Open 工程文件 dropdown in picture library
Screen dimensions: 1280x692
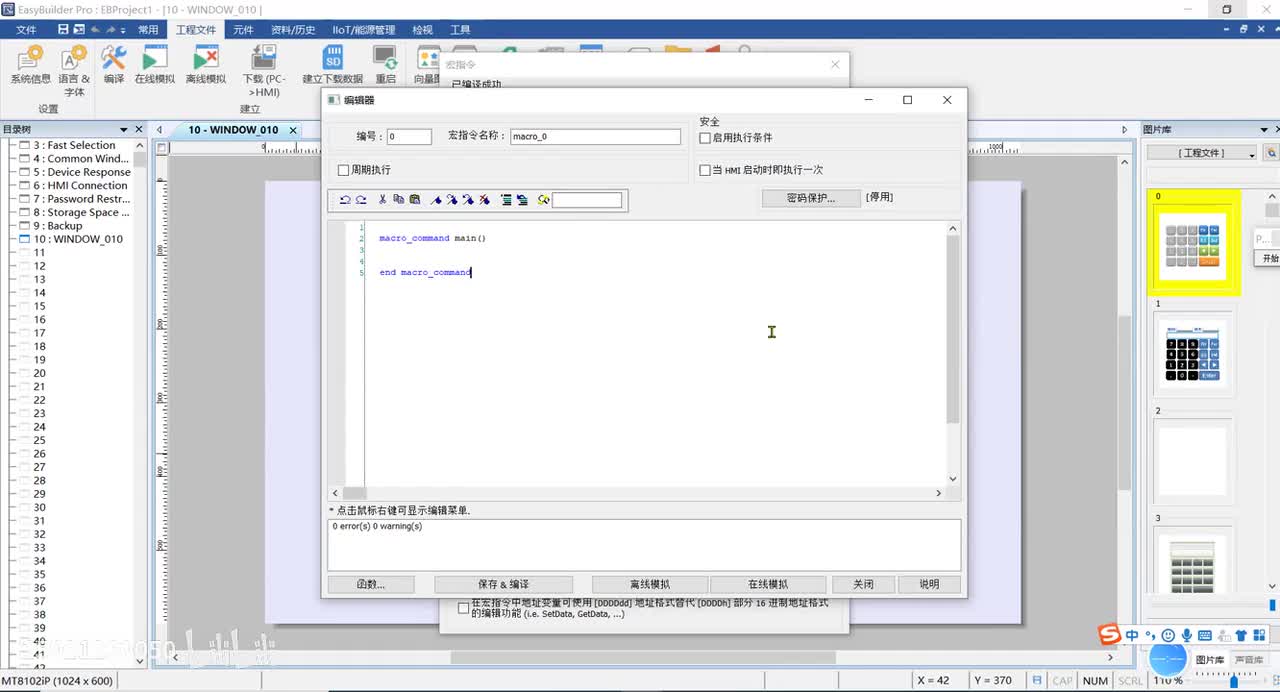pyautogui.click(x=1202, y=153)
